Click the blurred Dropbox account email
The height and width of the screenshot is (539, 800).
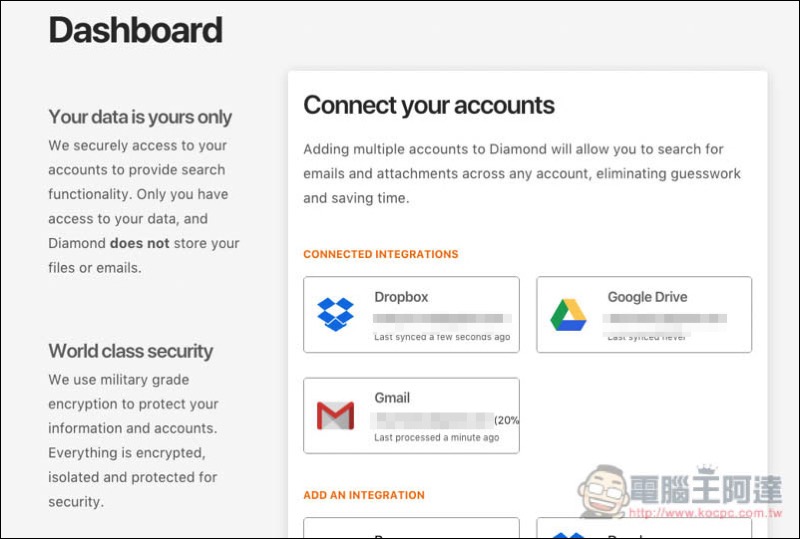442,318
